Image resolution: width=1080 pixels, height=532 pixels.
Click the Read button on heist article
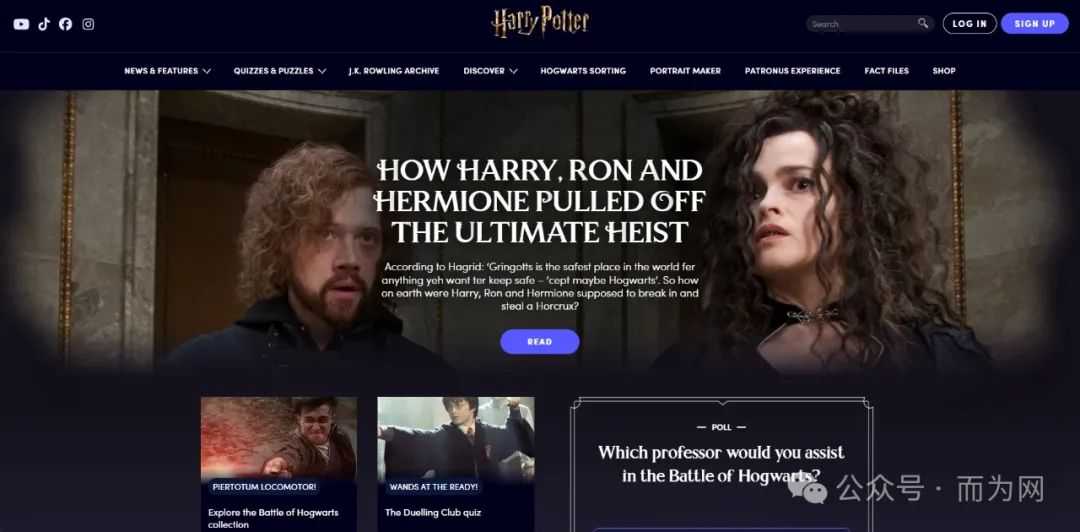tap(540, 342)
